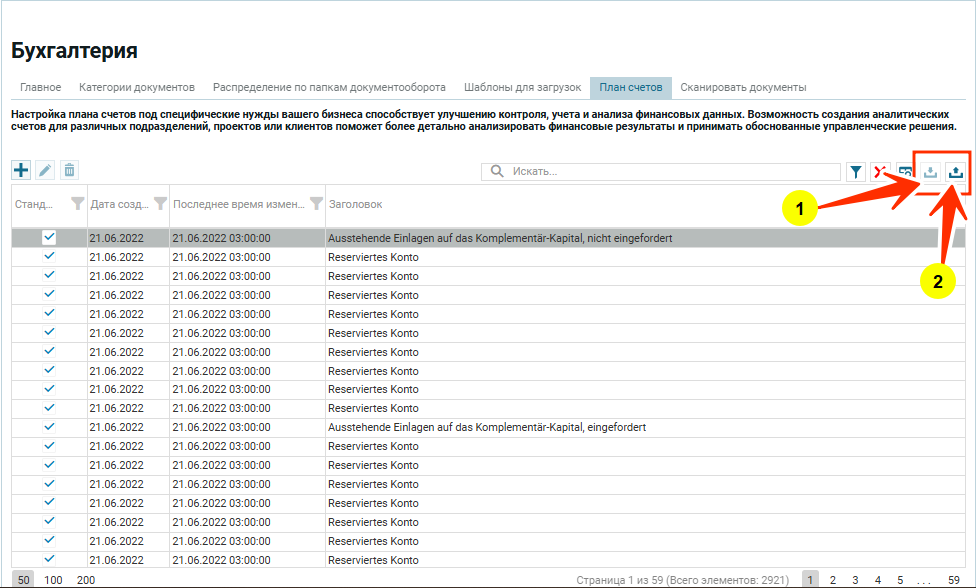Go to page 2 in pagination

832,580
